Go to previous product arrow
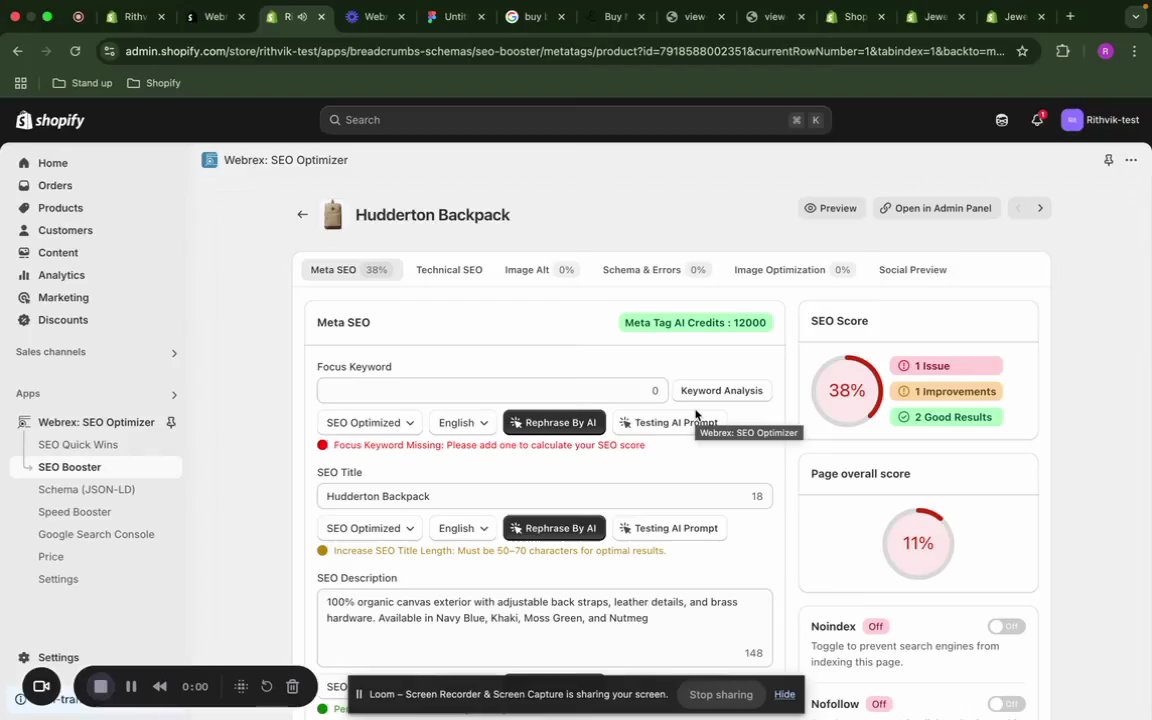 [1018, 208]
